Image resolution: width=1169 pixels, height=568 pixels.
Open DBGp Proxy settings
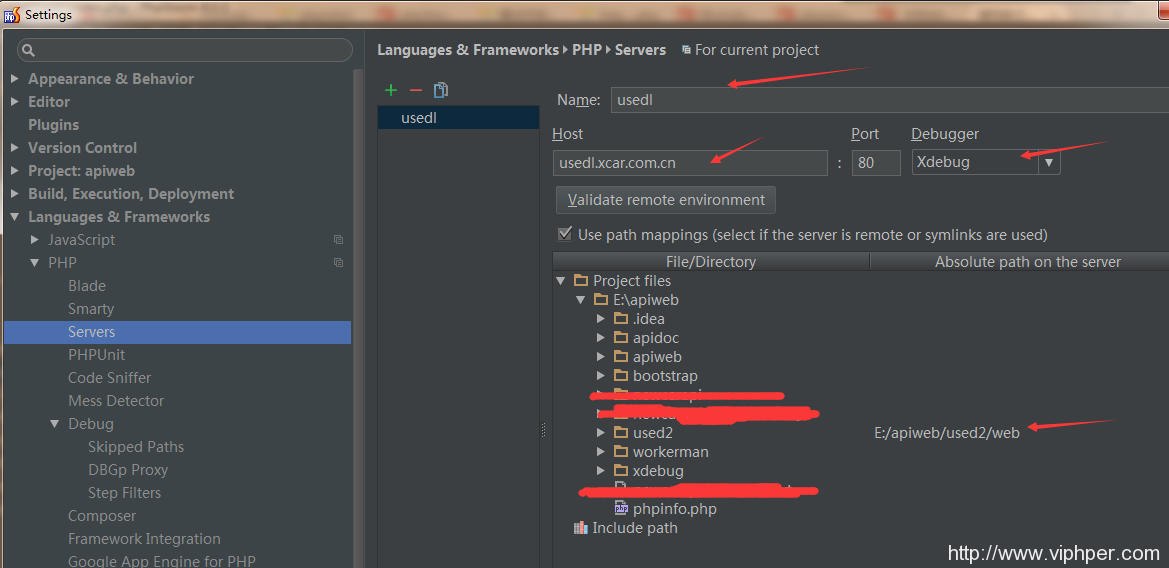click(x=127, y=470)
